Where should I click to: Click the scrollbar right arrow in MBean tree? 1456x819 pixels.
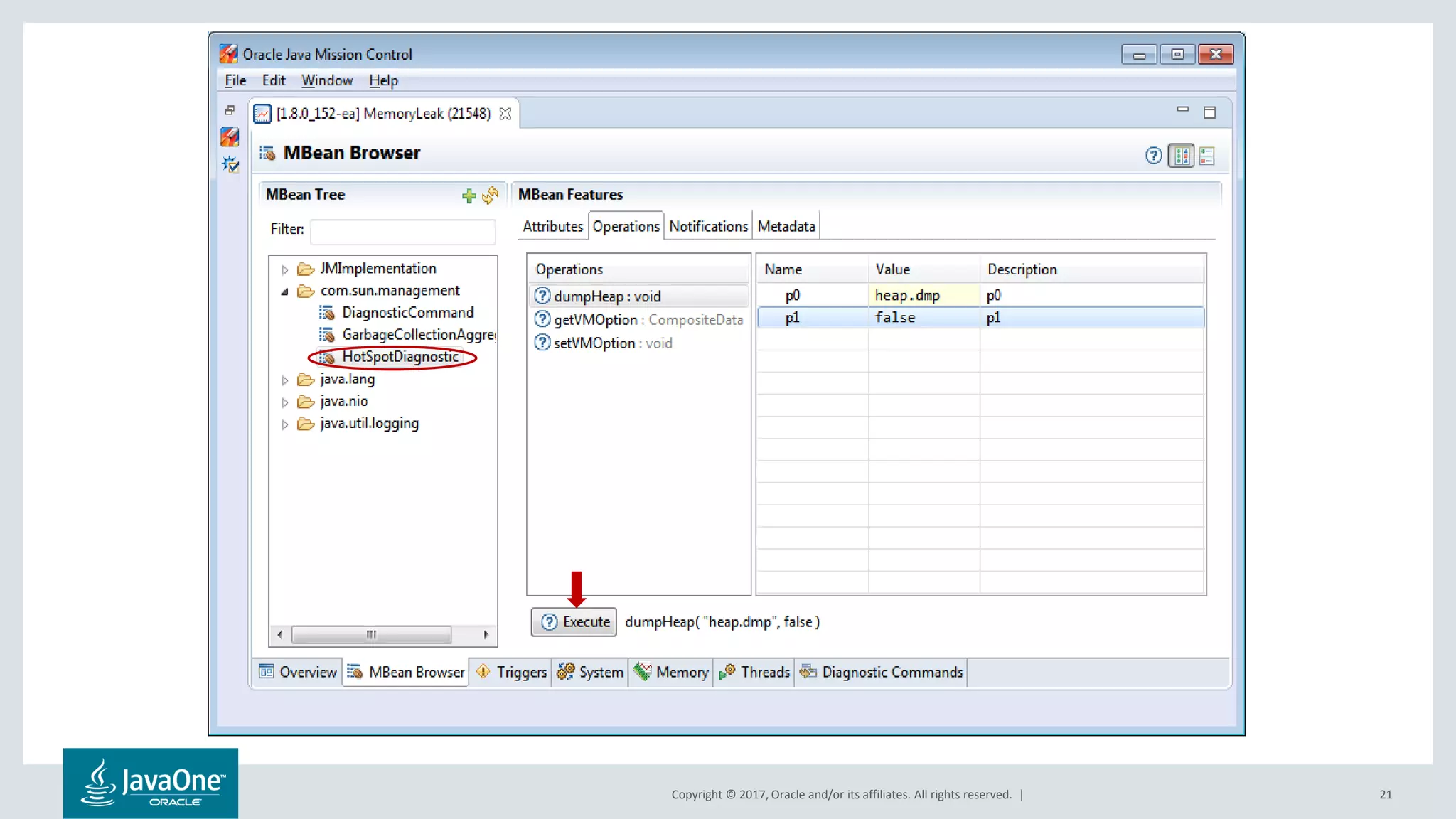(x=486, y=634)
